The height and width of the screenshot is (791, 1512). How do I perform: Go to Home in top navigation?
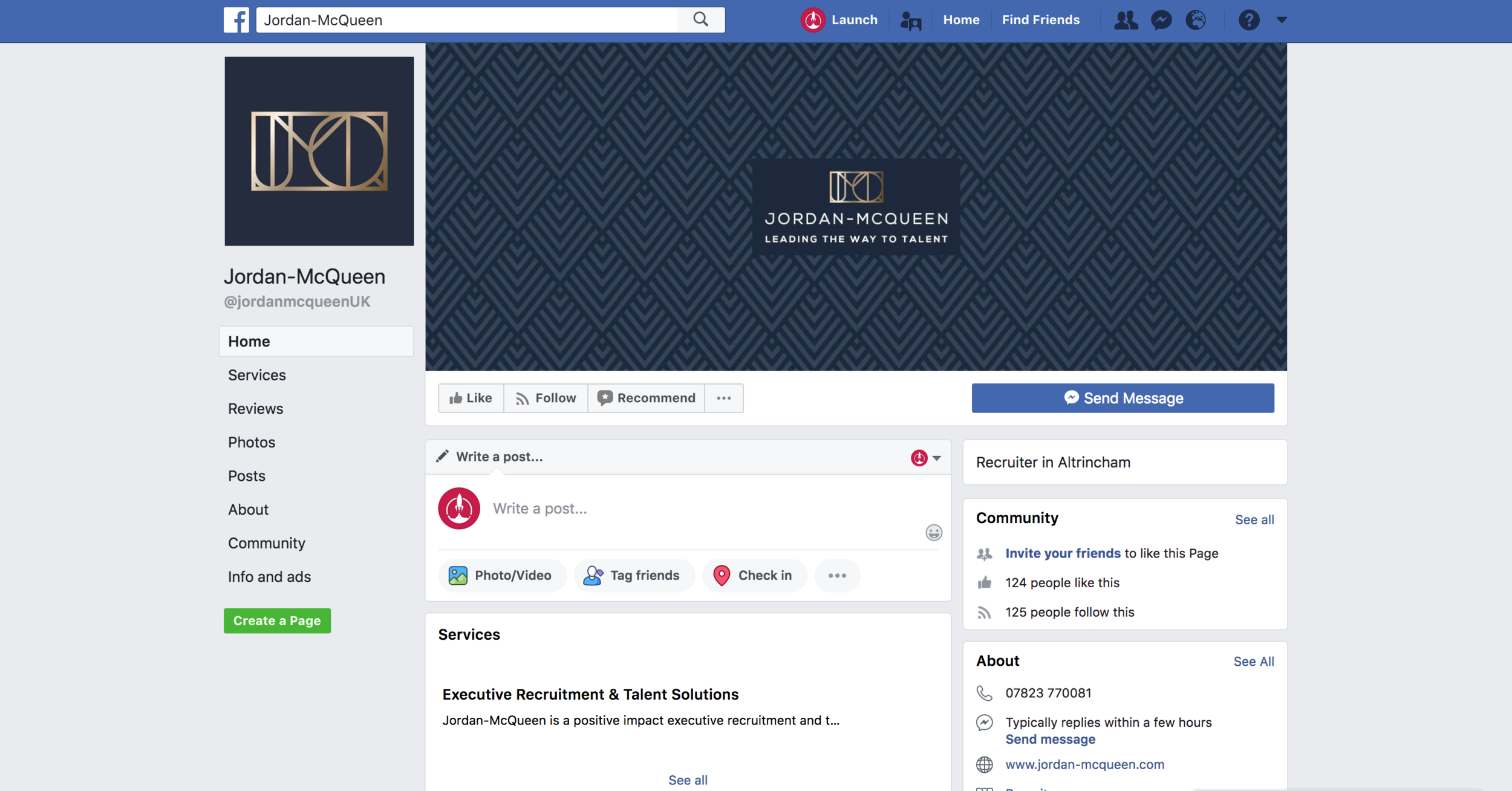click(x=961, y=20)
